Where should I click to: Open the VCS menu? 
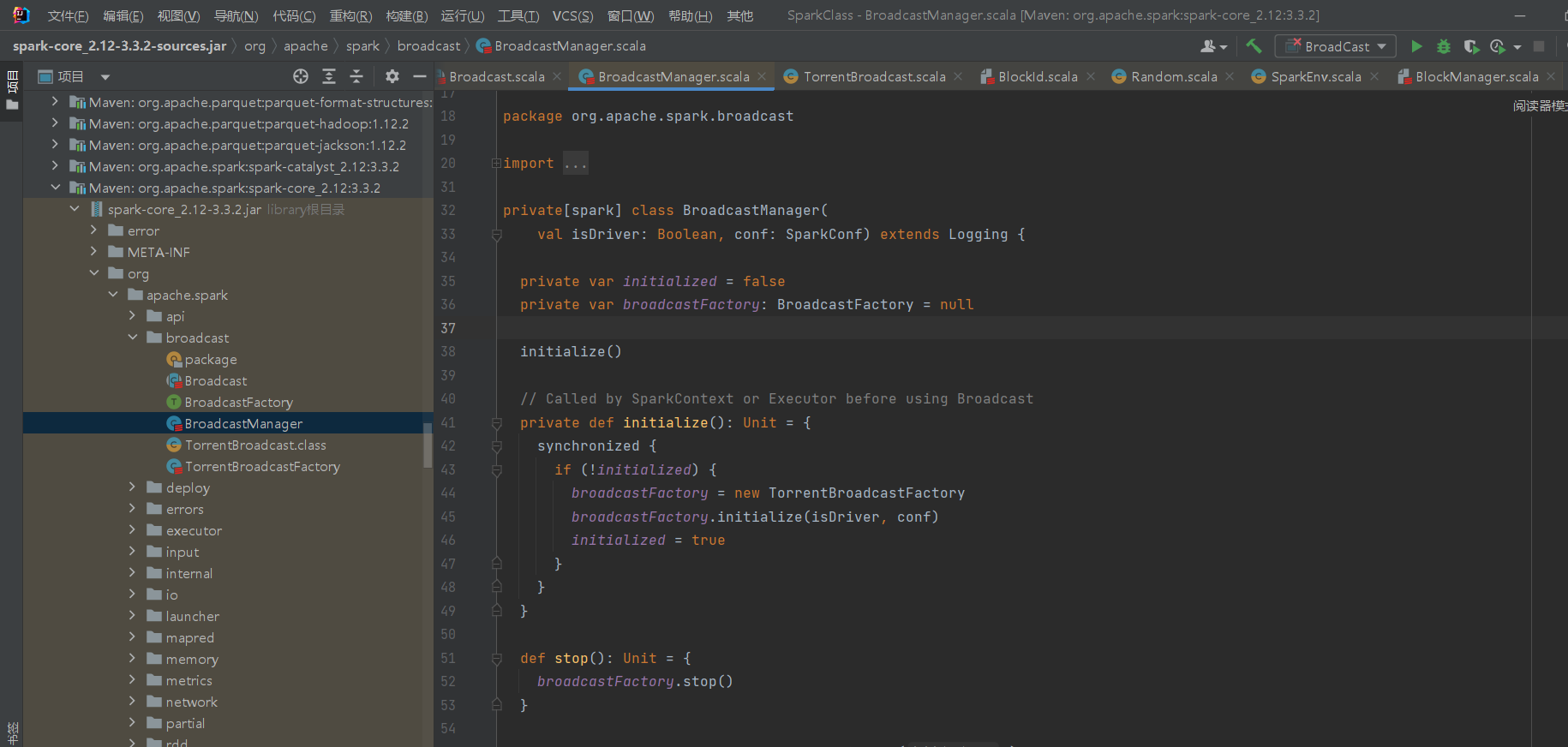[572, 15]
